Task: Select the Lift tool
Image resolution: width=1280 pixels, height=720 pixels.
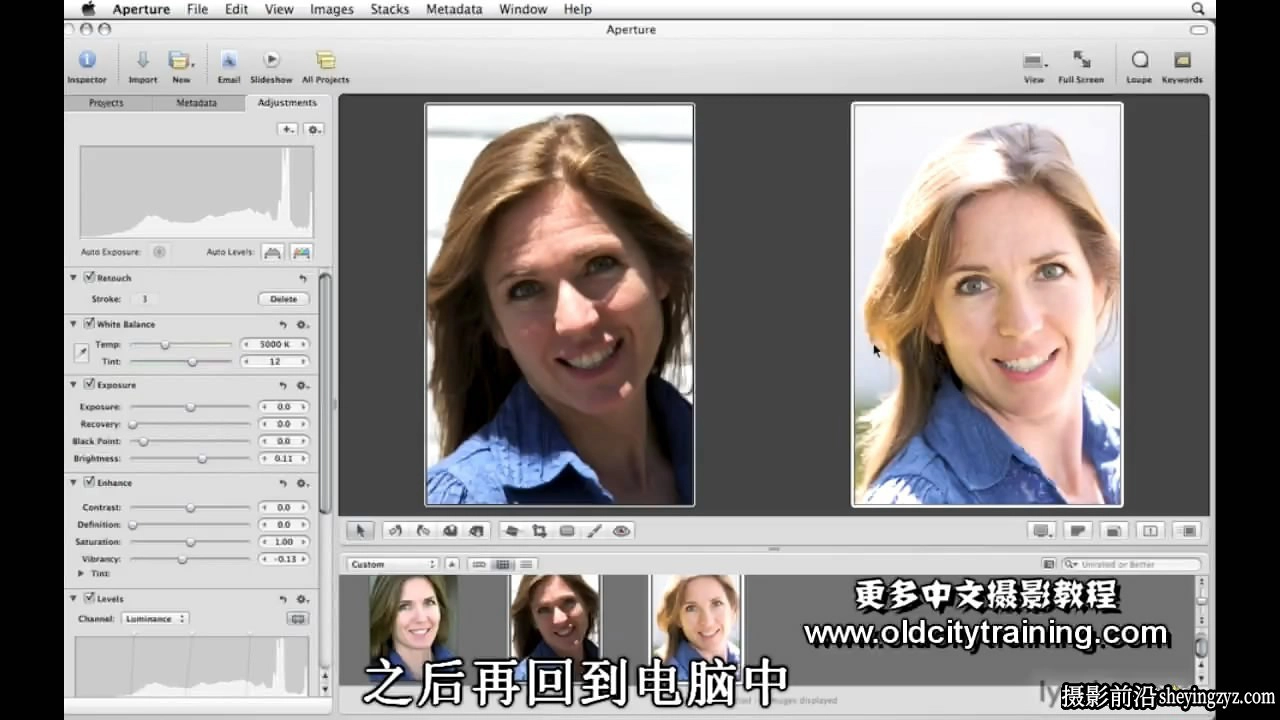Action: pos(450,531)
